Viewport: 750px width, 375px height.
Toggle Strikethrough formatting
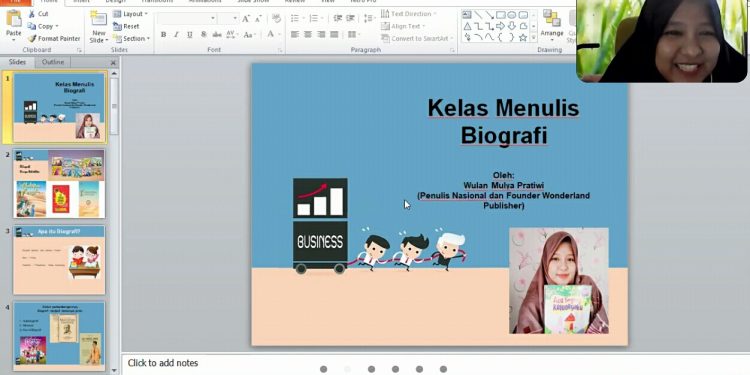coord(217,34)
